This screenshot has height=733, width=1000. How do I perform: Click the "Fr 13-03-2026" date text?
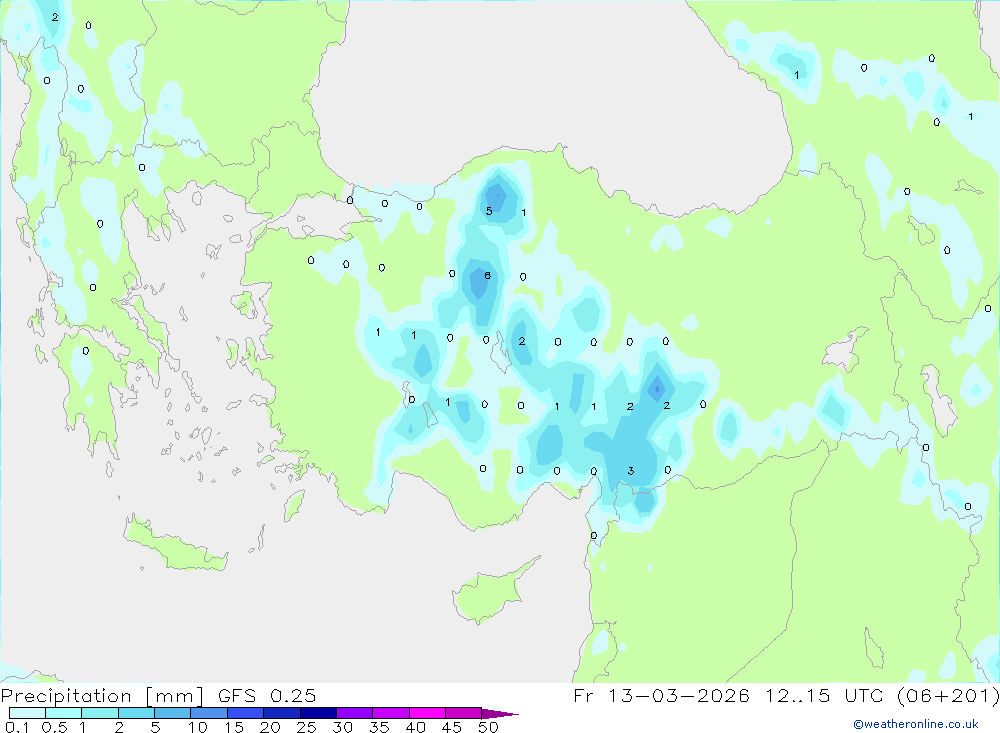tap(661, 695)
